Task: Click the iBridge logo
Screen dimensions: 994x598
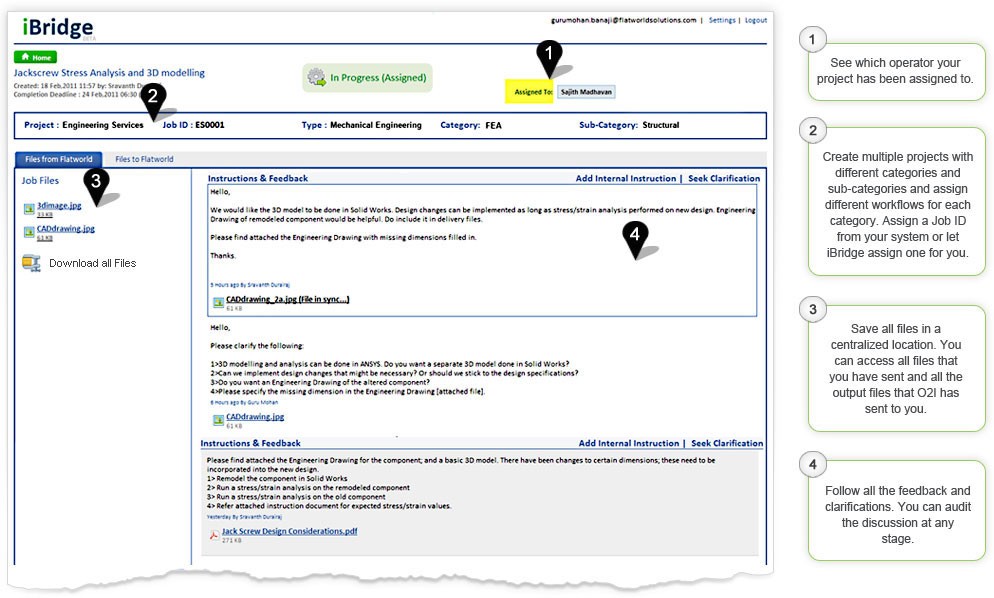Action: (58, 28)
